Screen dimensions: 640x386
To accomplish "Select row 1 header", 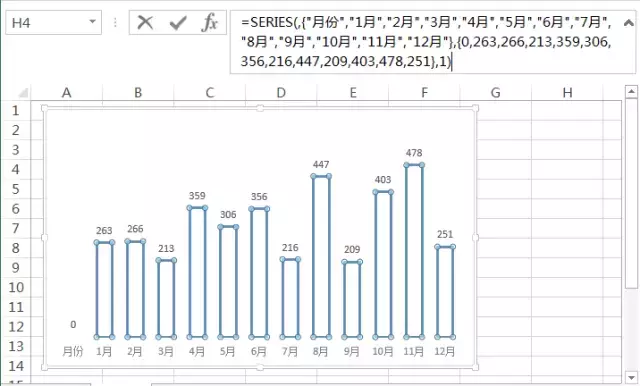I will coord(16,110).
